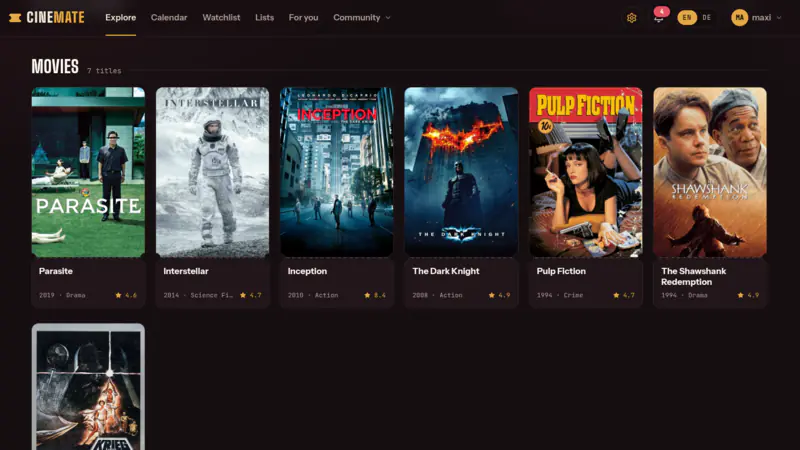Open the Lists tab
This screenshot has height=450, width=800.
pyautogui.click(x=264, y=18)
